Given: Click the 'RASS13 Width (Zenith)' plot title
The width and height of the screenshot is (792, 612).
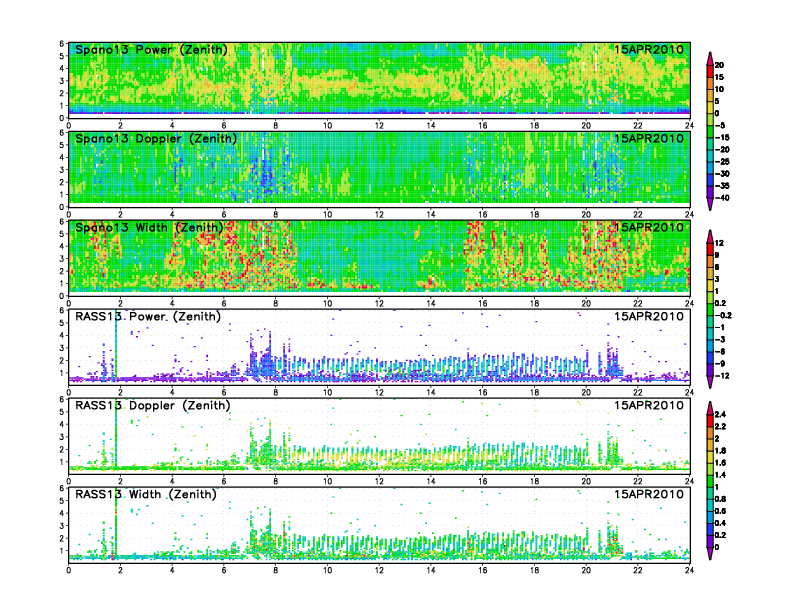Looking at the screenshot, I should click(x=146, y=494).
